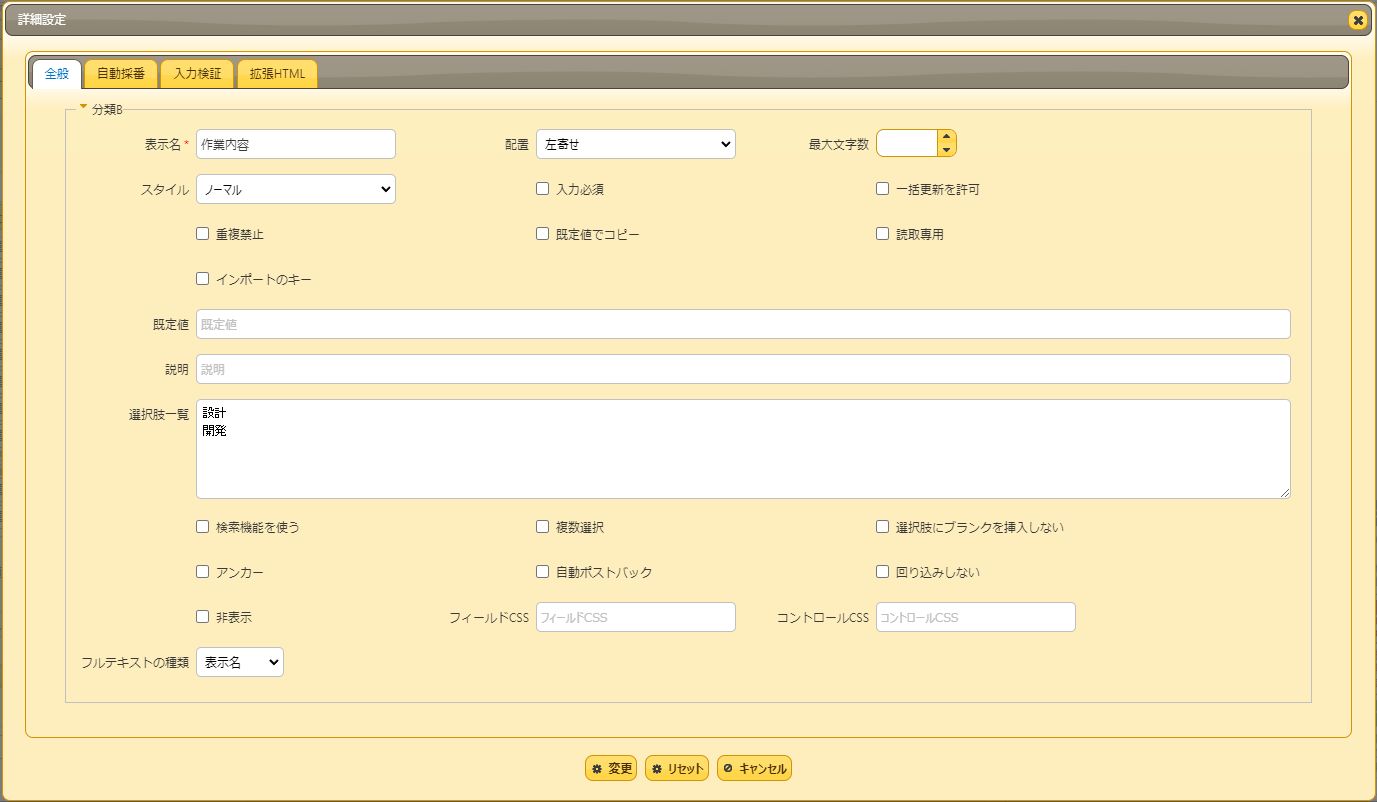Decrease 最大文字数 with down arrow
This screenshot has width=1377, height=802.
click(x=946, y=150)
